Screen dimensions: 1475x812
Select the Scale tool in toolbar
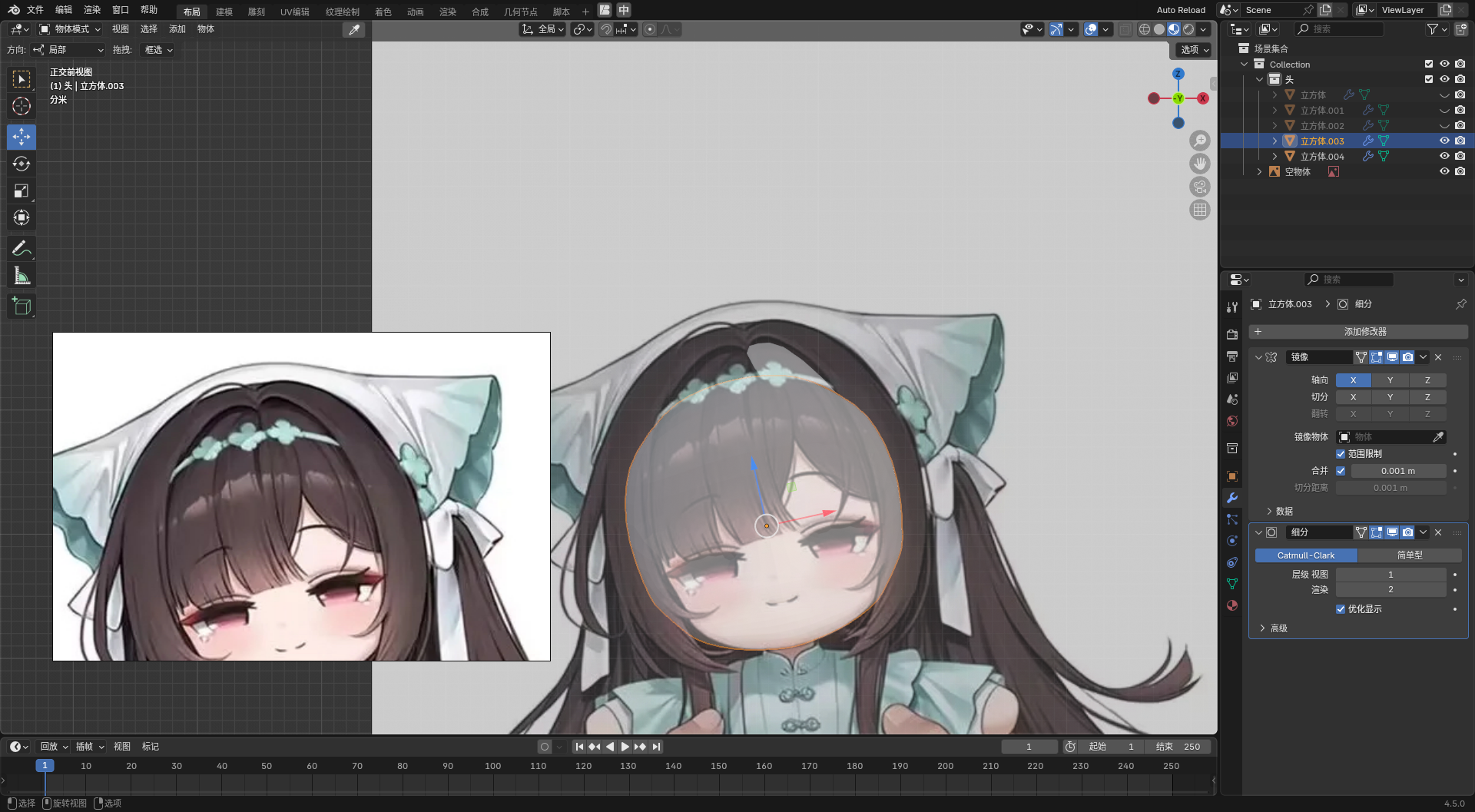[22, 191]
